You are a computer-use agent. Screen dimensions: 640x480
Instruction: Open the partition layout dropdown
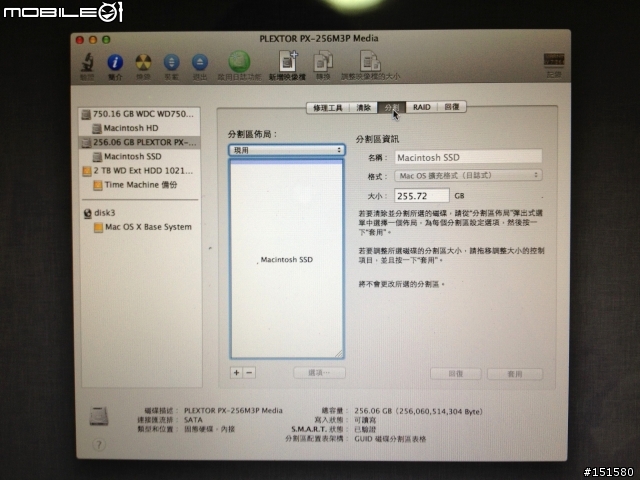(287, 150)
